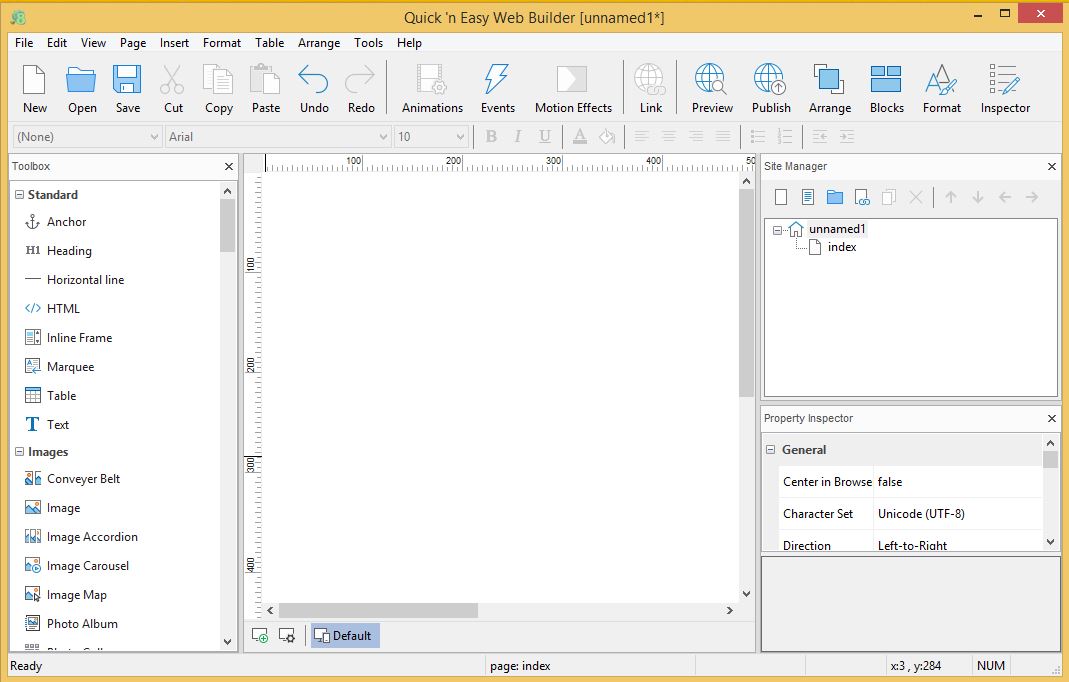
Task: Select the Inline Frame tool
Action: [x=68, y=338]
